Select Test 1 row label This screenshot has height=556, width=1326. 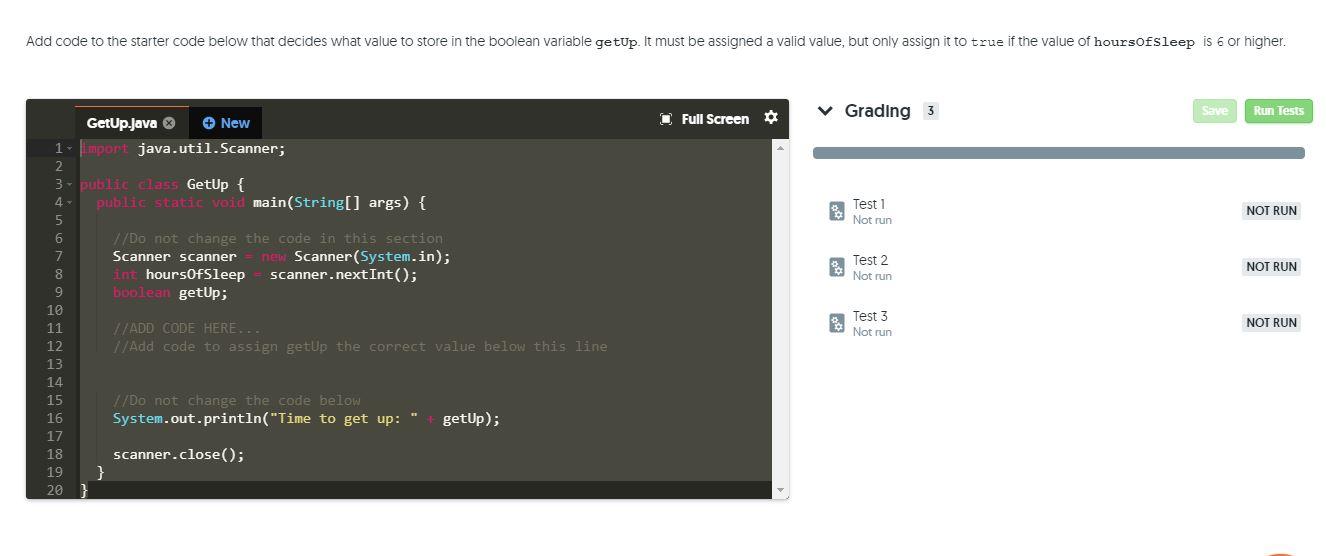pos(869,204)
